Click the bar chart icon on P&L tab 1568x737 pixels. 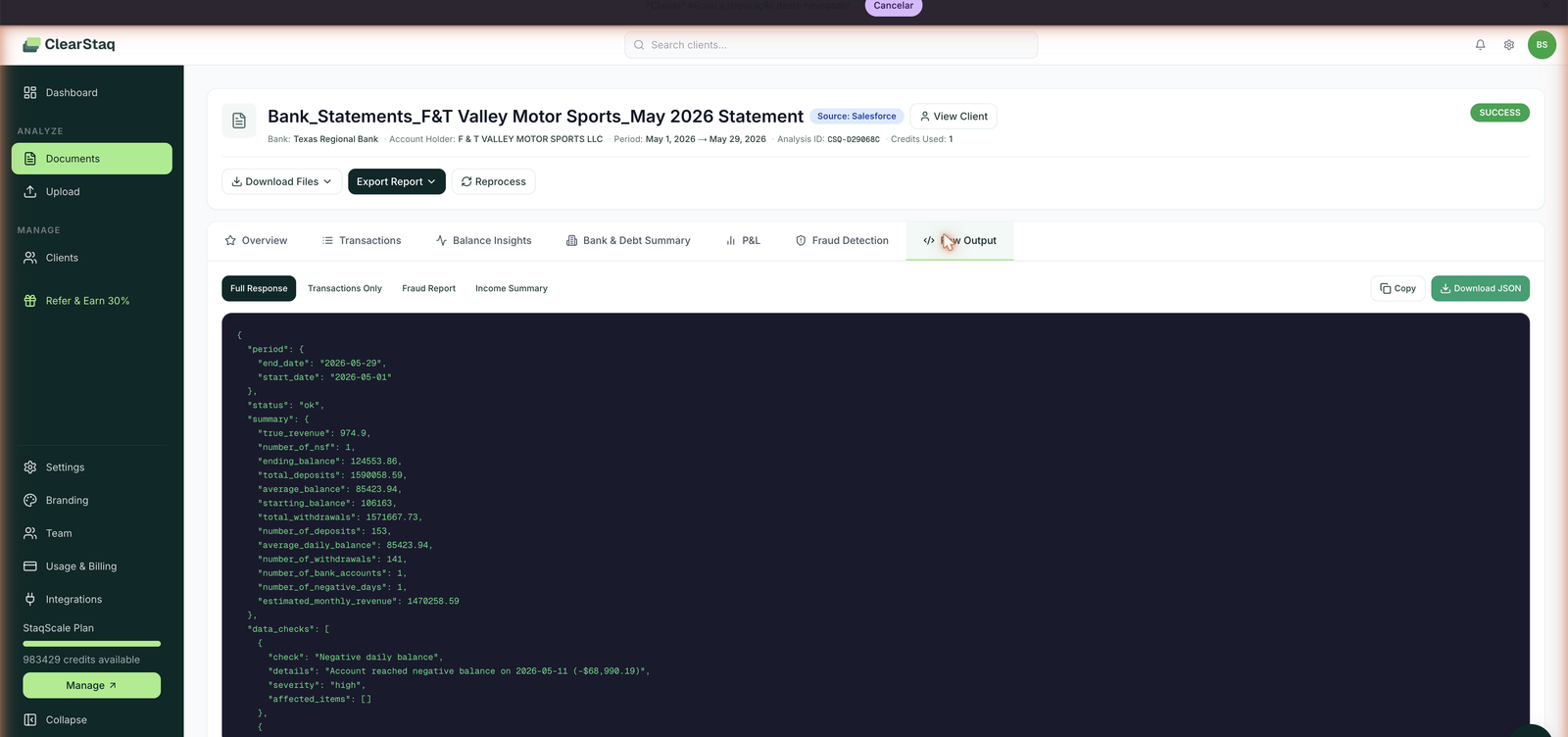coord(730,241)
